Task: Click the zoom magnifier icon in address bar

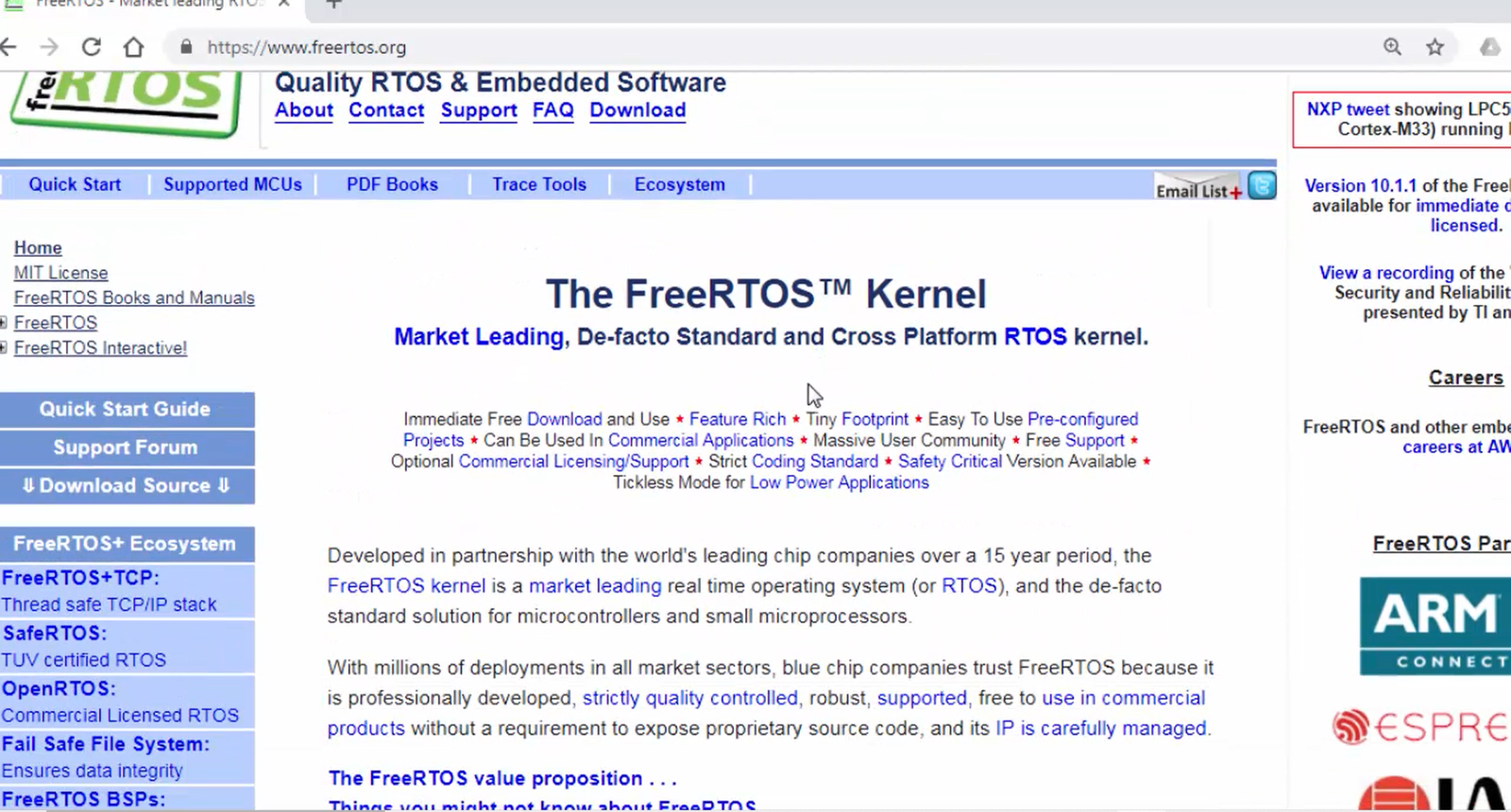Action: click(x=1392, y=47)
